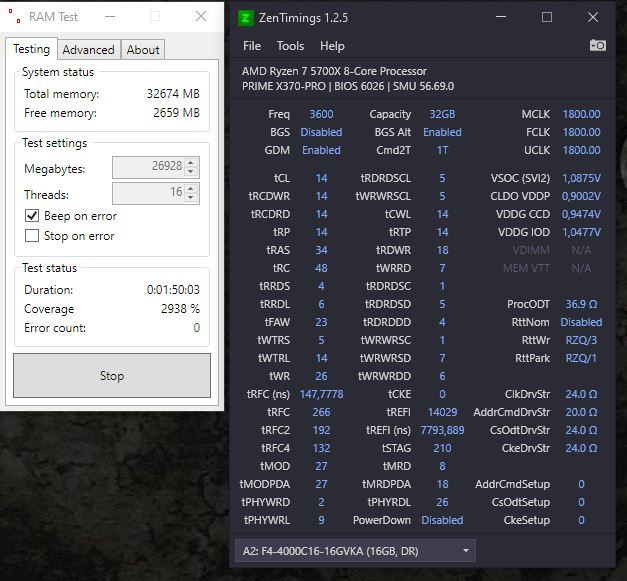The width and height of the screenshot is (627, 581).
Task: Click the VSOC (SVI2) voltage 1,0875V
Action: tap(581, 178)
